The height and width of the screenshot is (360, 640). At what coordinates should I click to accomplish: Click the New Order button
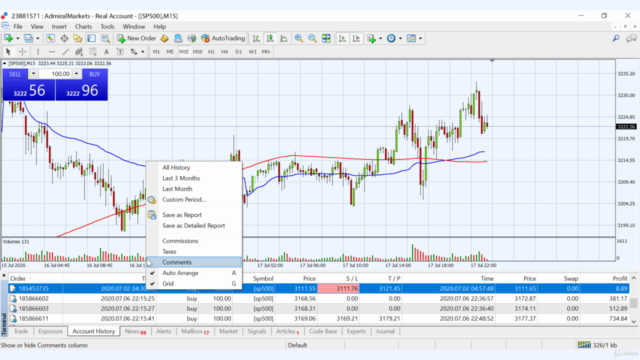[x=136, y=38]
